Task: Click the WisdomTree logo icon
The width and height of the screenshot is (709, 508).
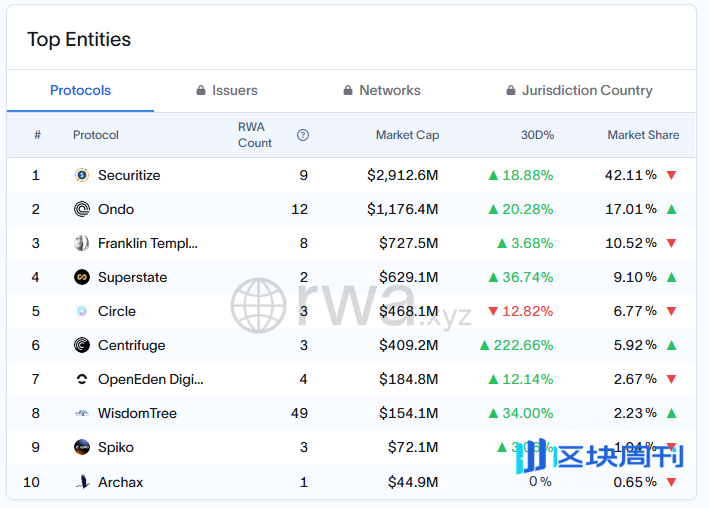Action: click(82, 413)
